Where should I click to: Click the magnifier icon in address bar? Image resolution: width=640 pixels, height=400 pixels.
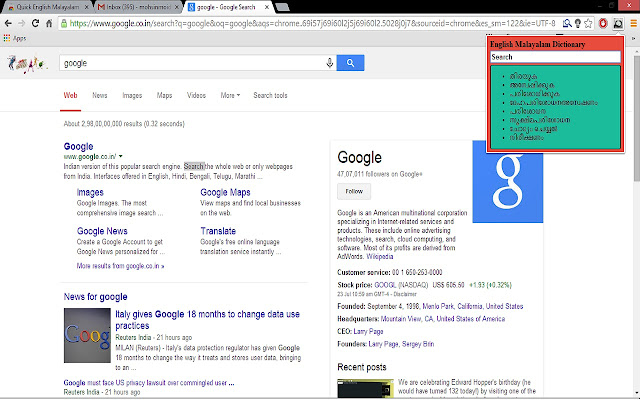click(x=567, y=23)
